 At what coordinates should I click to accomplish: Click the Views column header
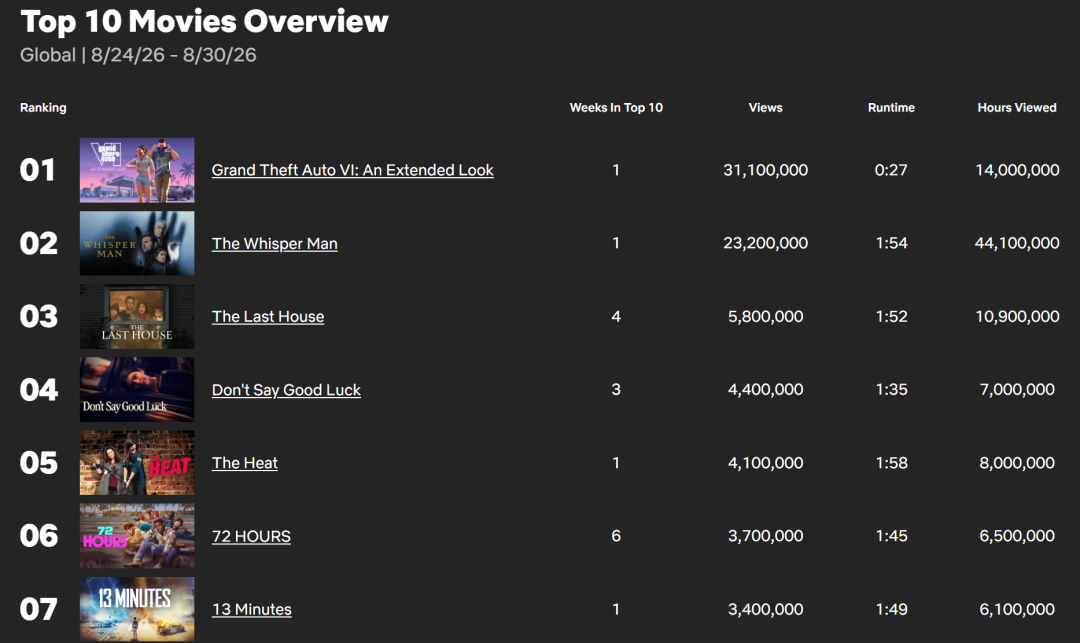tap(765, 107)
